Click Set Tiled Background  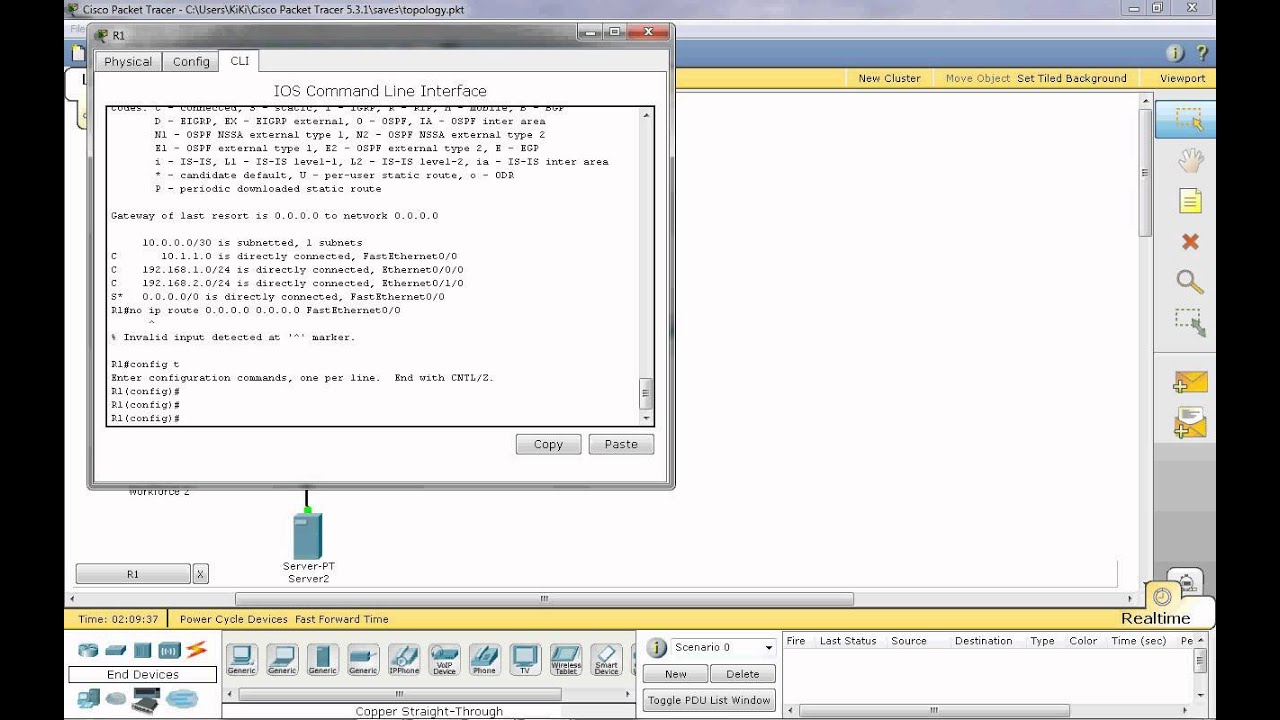(x=1072, y=78)
